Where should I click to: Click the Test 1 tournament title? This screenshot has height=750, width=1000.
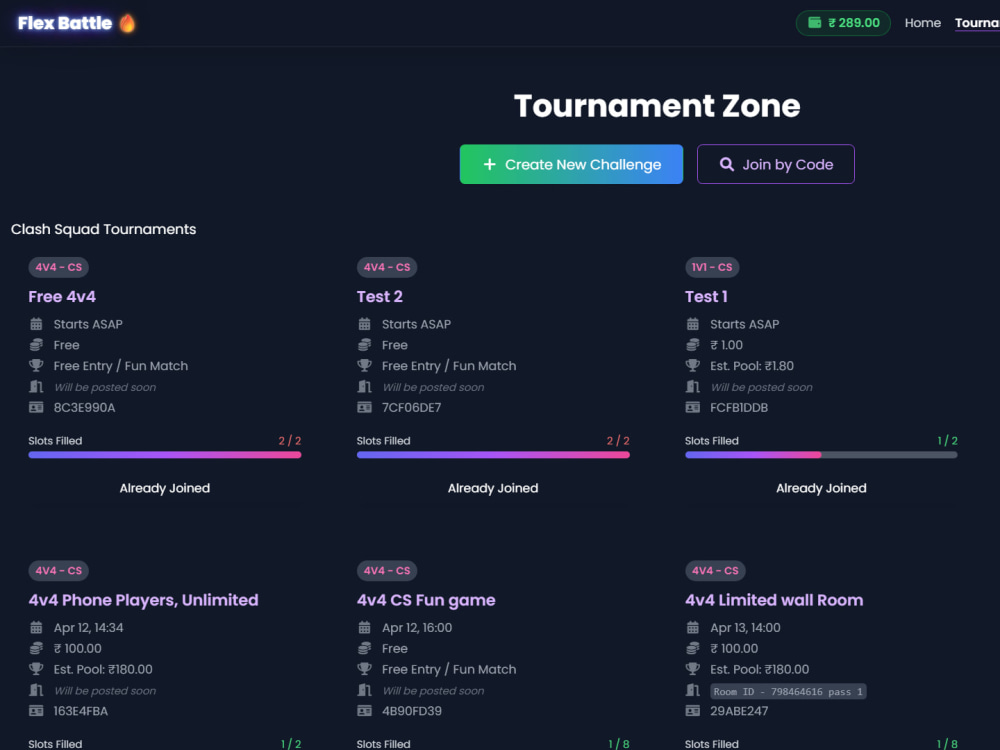[x=706, y=297]
